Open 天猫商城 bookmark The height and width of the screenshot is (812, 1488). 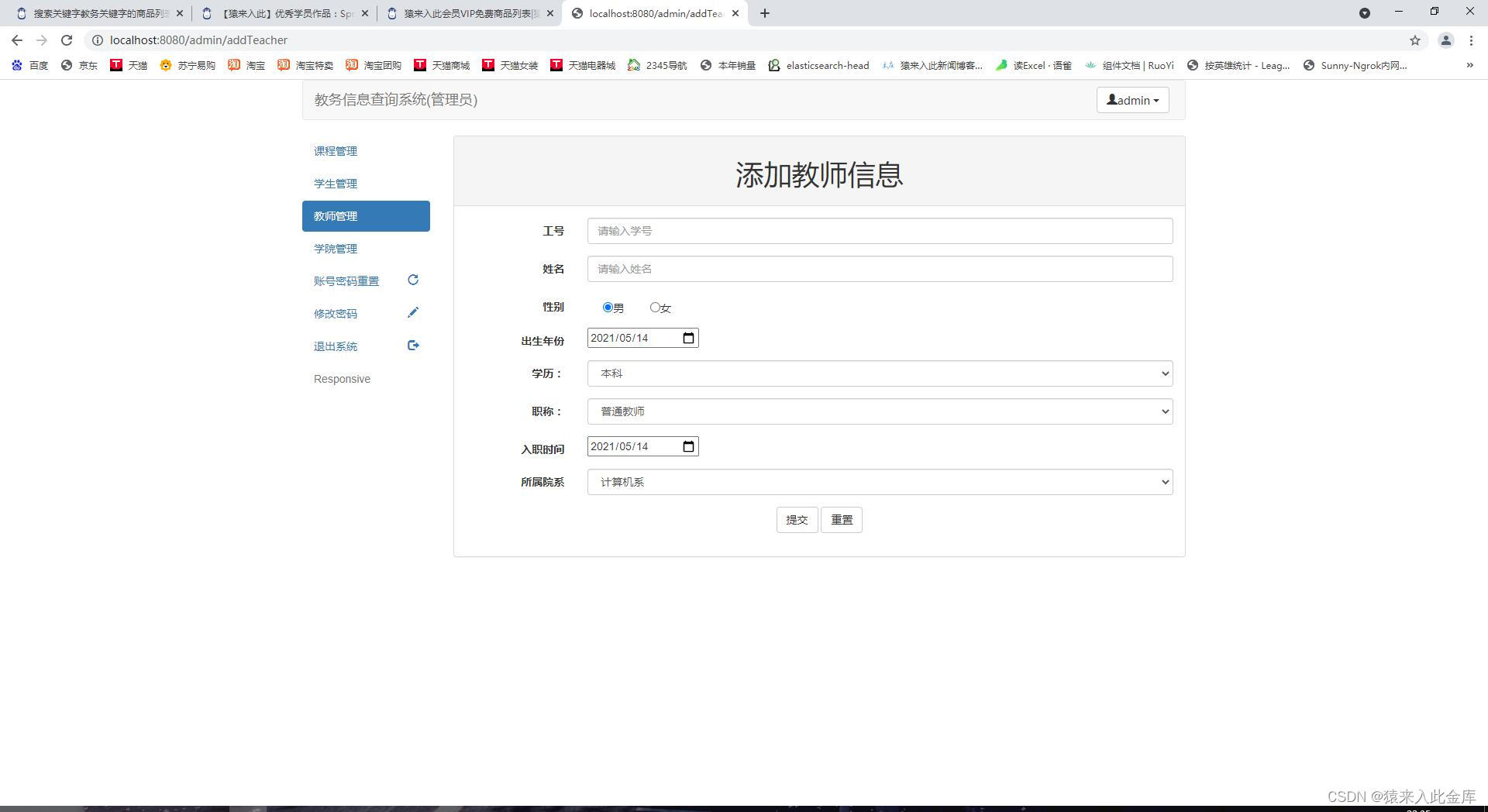[x=442, y=65]
